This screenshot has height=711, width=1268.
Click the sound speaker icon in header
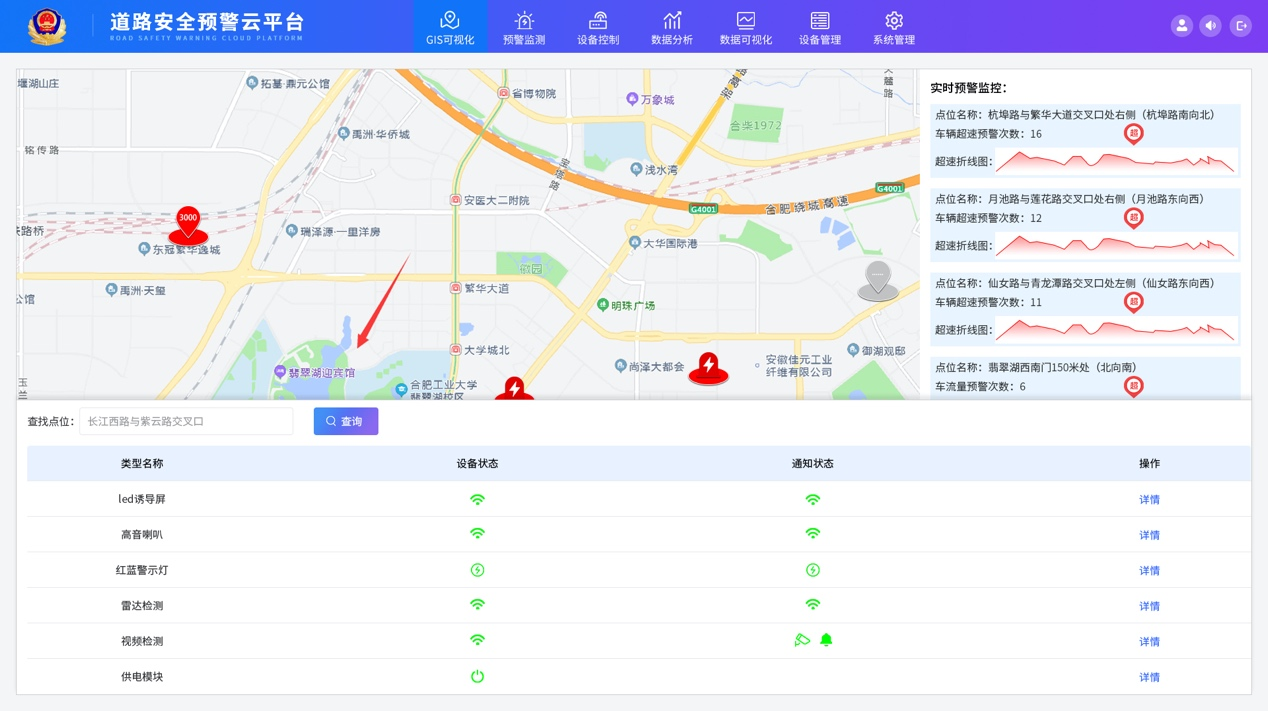point(1210,26)
